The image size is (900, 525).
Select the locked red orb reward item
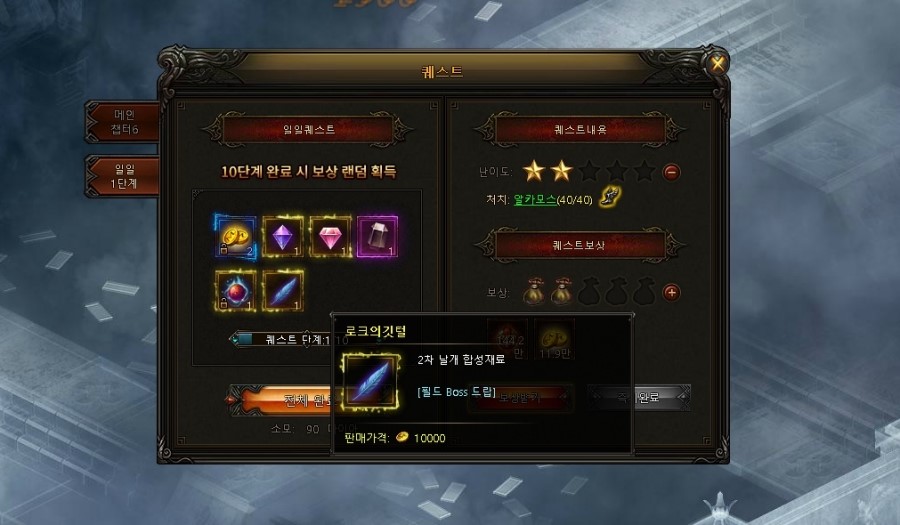235,290
